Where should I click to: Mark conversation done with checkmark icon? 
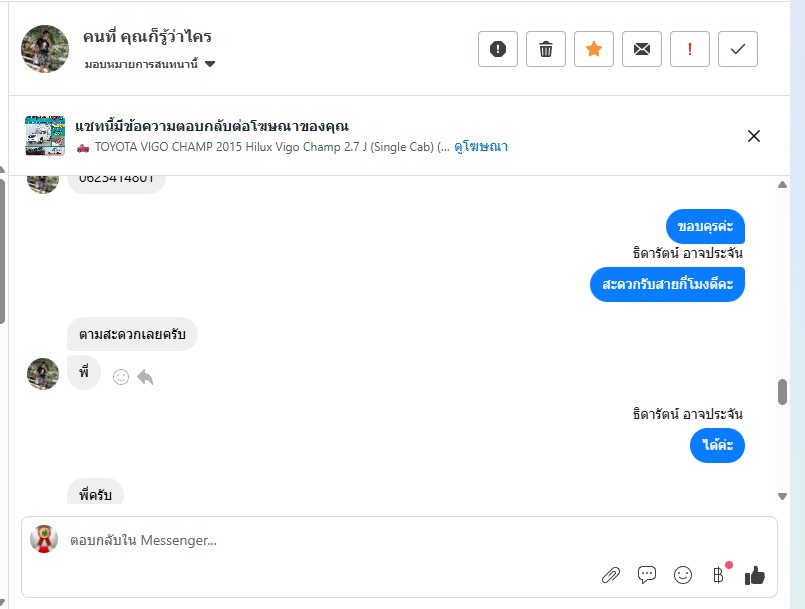point(738,49)
